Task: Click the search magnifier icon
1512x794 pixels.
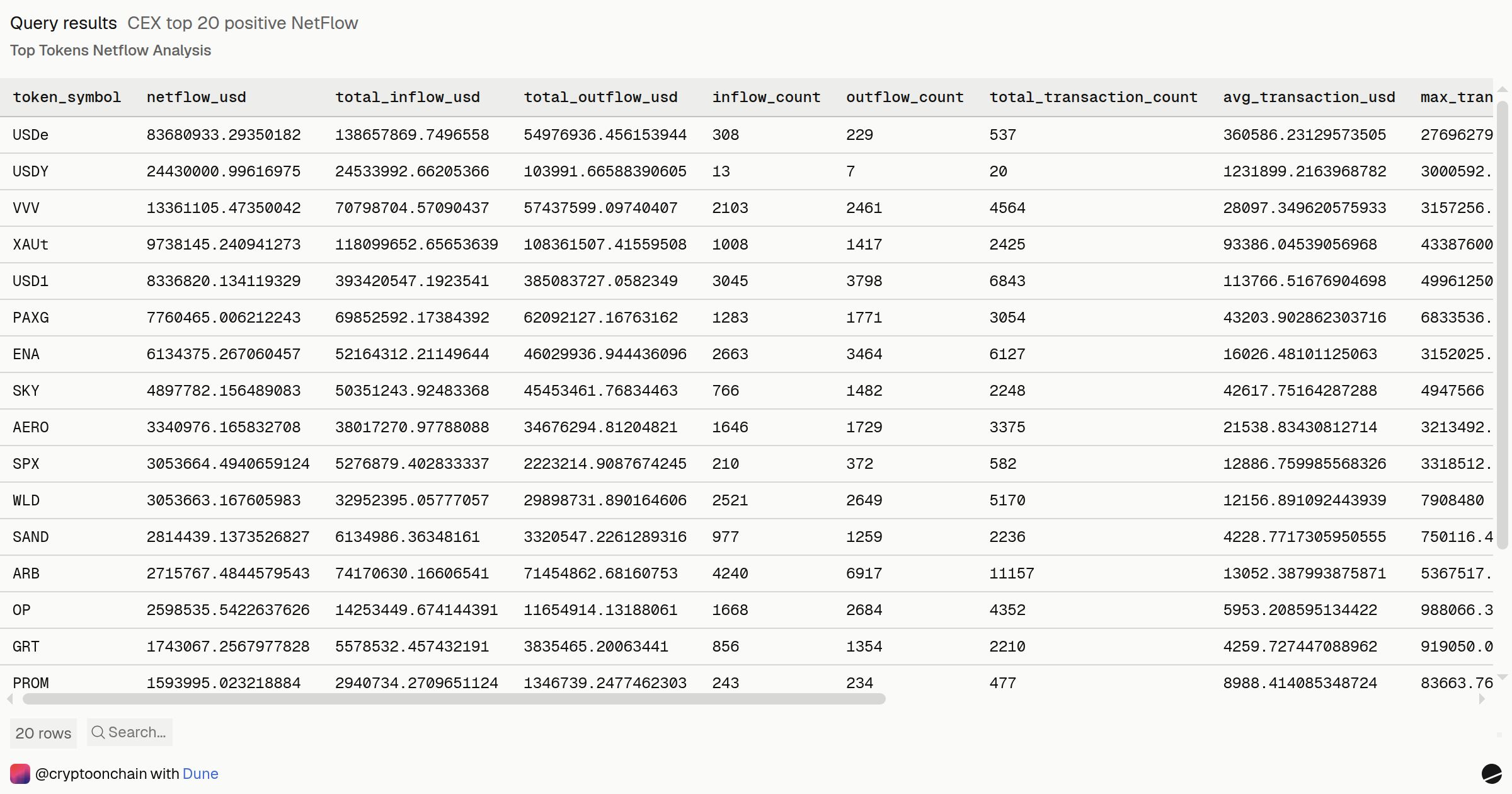Action: click(x=98, y=732)
